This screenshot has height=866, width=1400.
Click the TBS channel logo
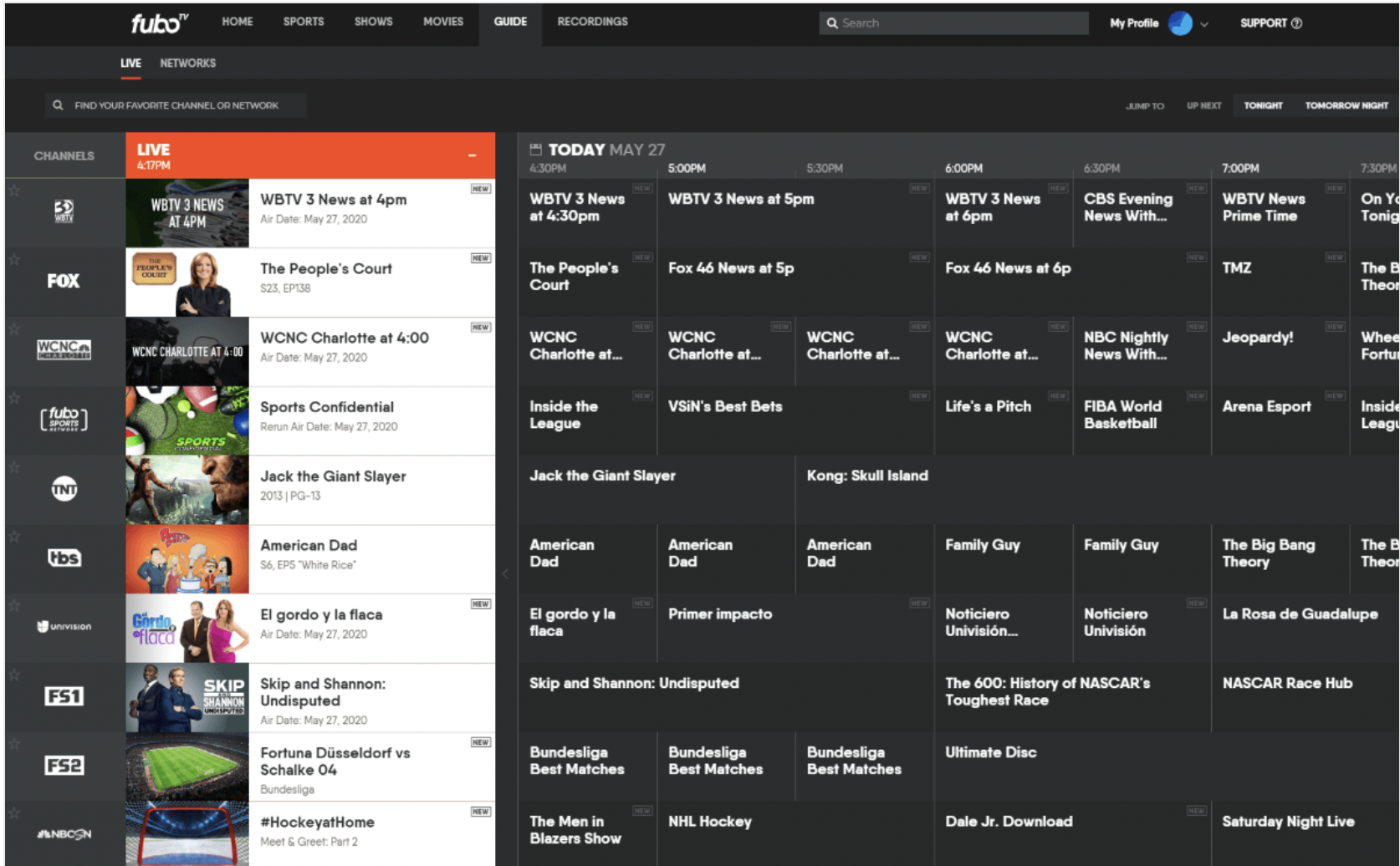[64, 558]
